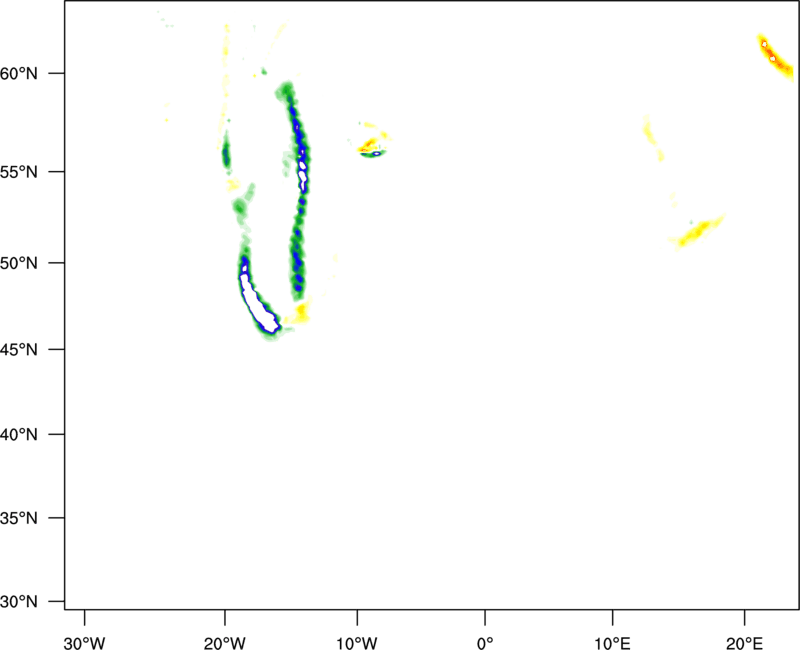
Task: Click the 0° longitude label
Action: coord(485,643)
